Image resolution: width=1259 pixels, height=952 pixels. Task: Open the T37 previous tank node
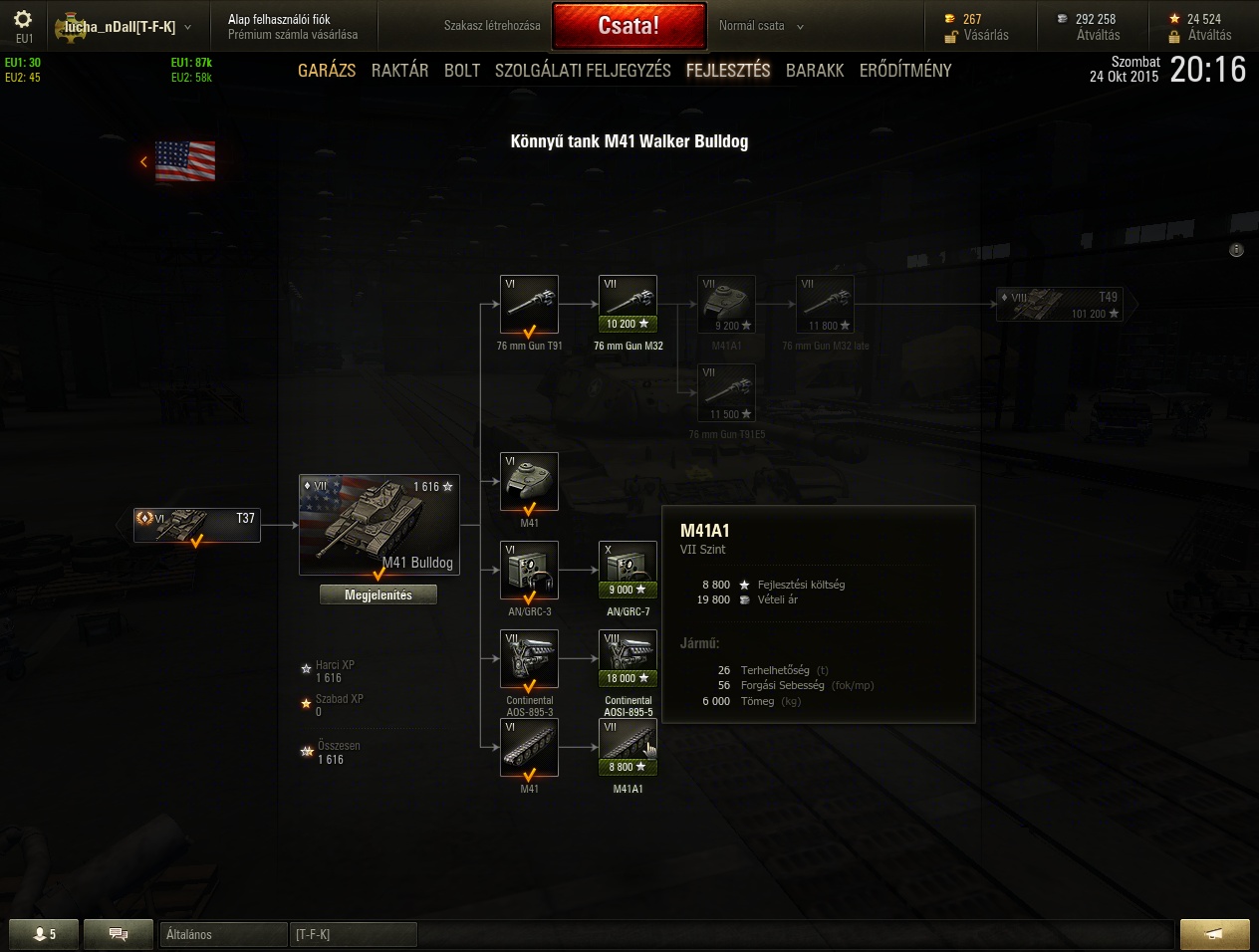(197, 525)
